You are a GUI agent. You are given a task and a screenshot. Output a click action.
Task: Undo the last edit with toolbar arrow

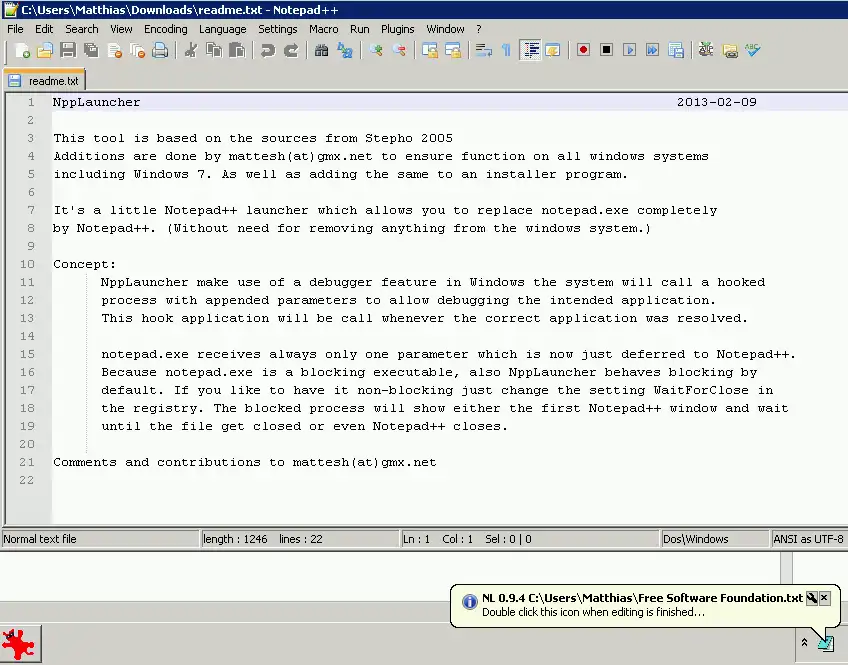click(268, 50)
